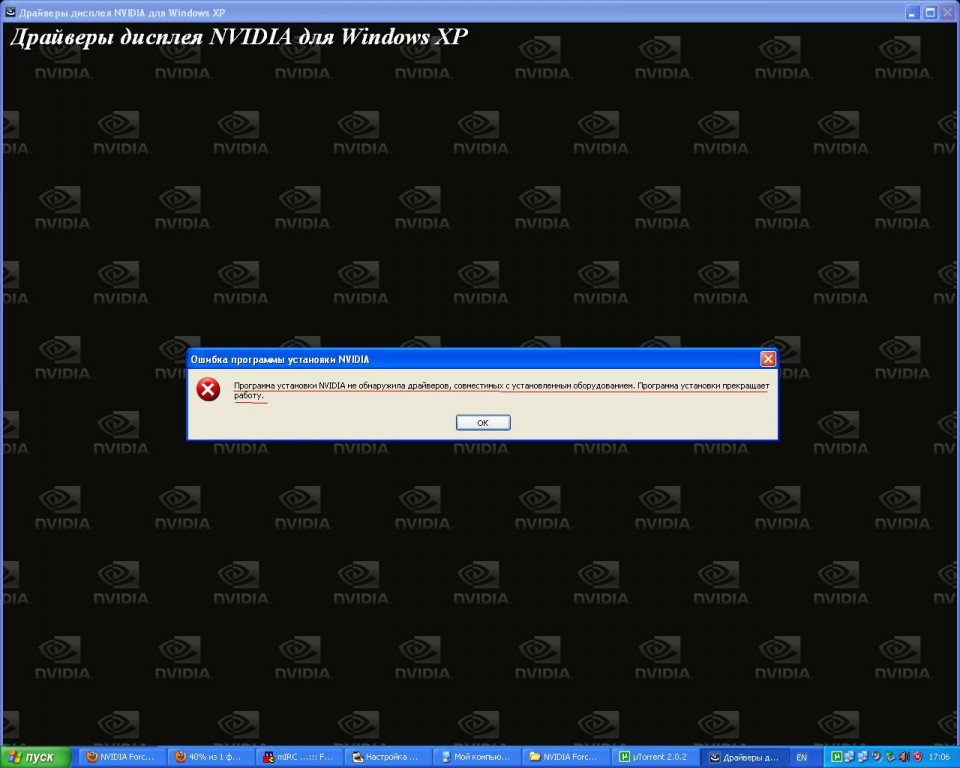Click the µTorrent icon in the system tray
Screen dimensions: 960x768
pyautogui.click(x=836, y=757)
